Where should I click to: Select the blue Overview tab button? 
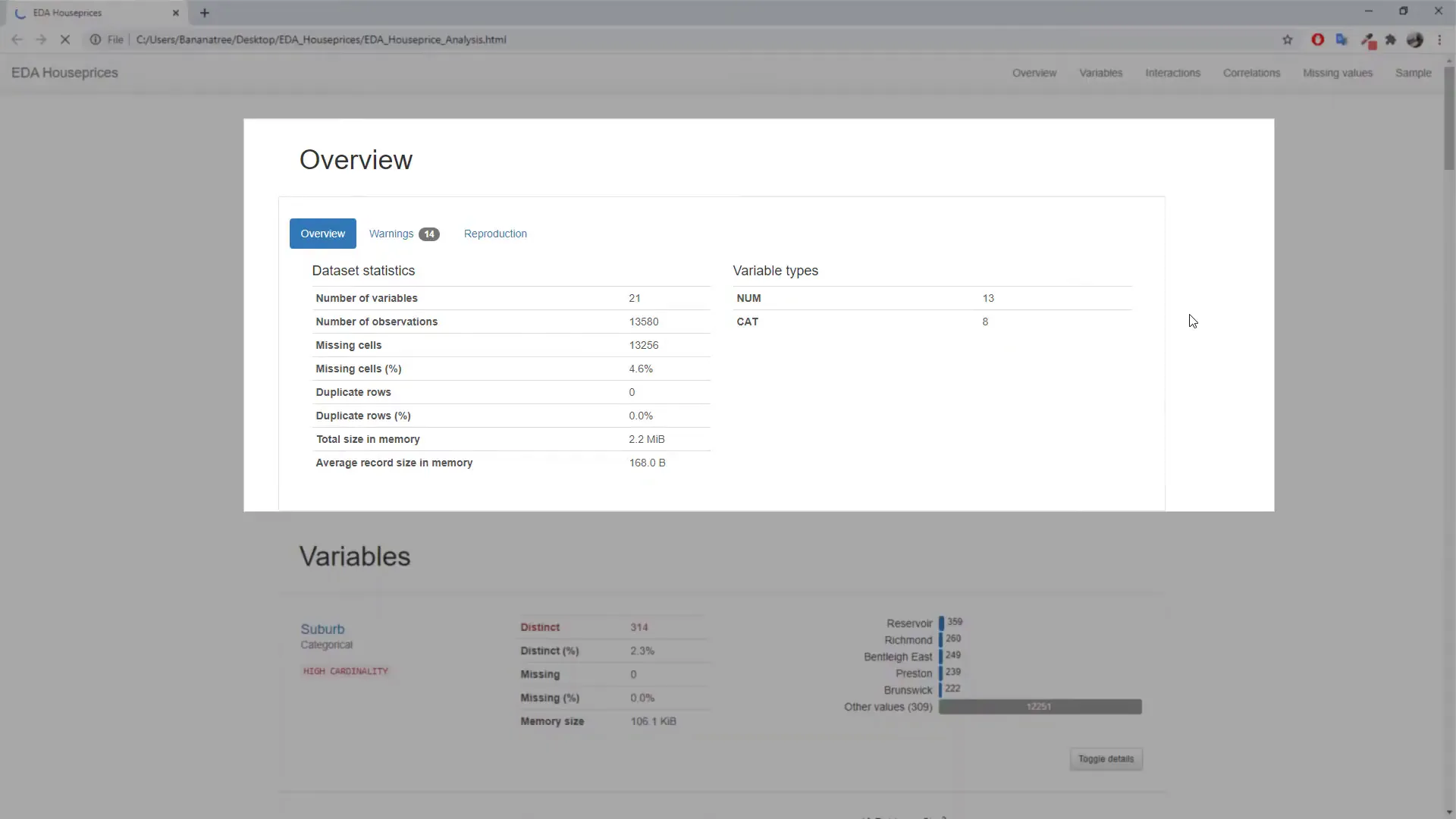coord(322,234)
